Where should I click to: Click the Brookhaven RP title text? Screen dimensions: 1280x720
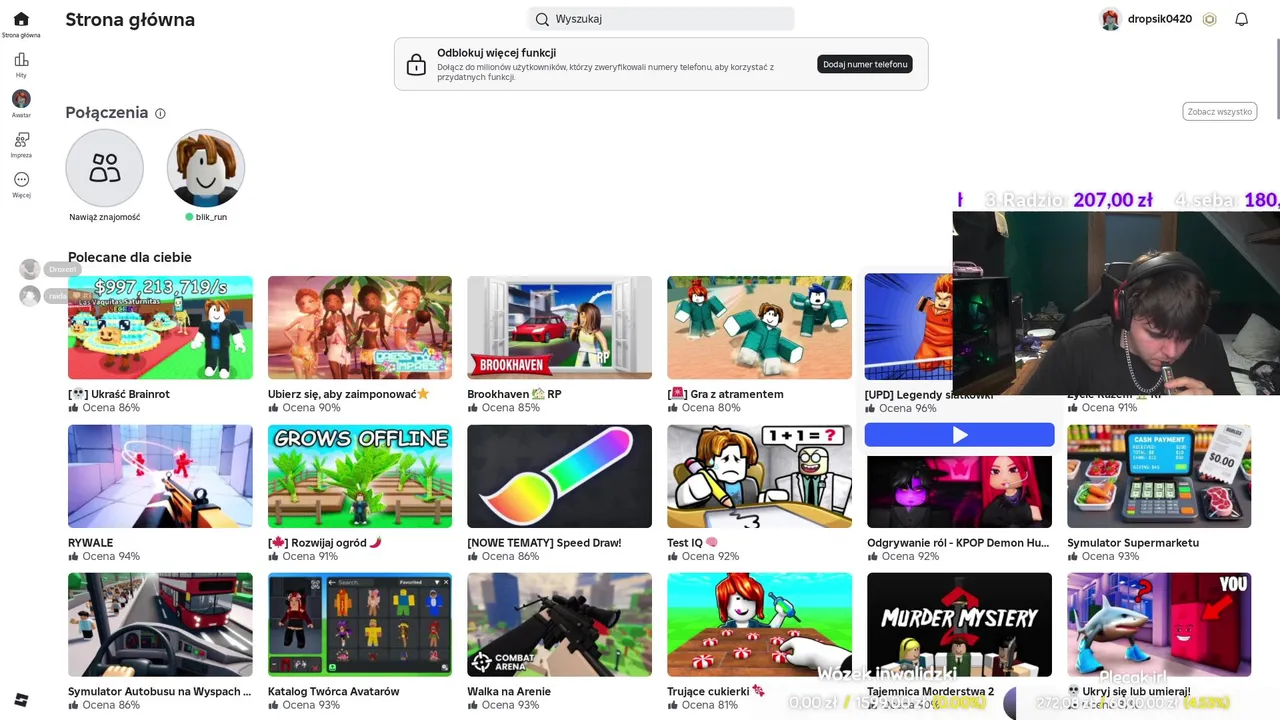(514, 394)
